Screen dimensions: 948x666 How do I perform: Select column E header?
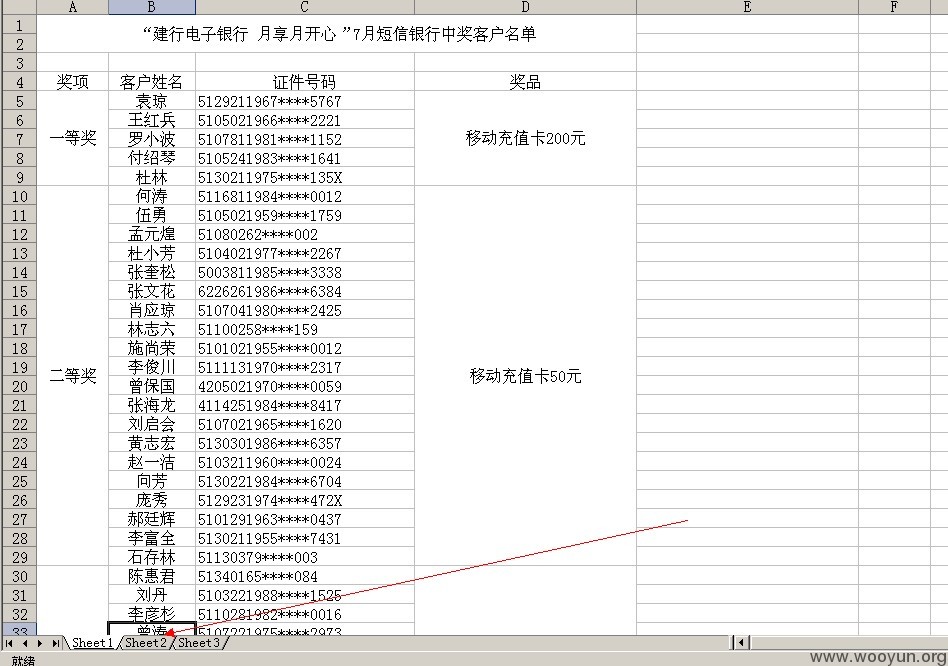tap(747, 7)
